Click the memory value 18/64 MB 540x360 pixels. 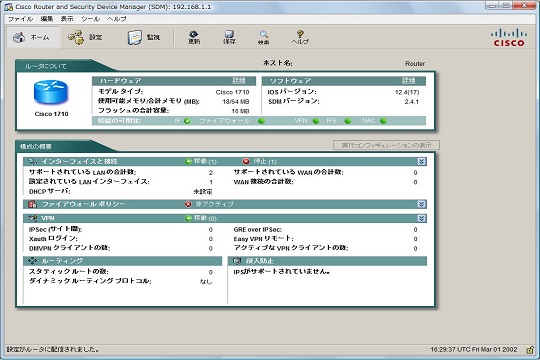pyautogui.click(x=236, y=102)
